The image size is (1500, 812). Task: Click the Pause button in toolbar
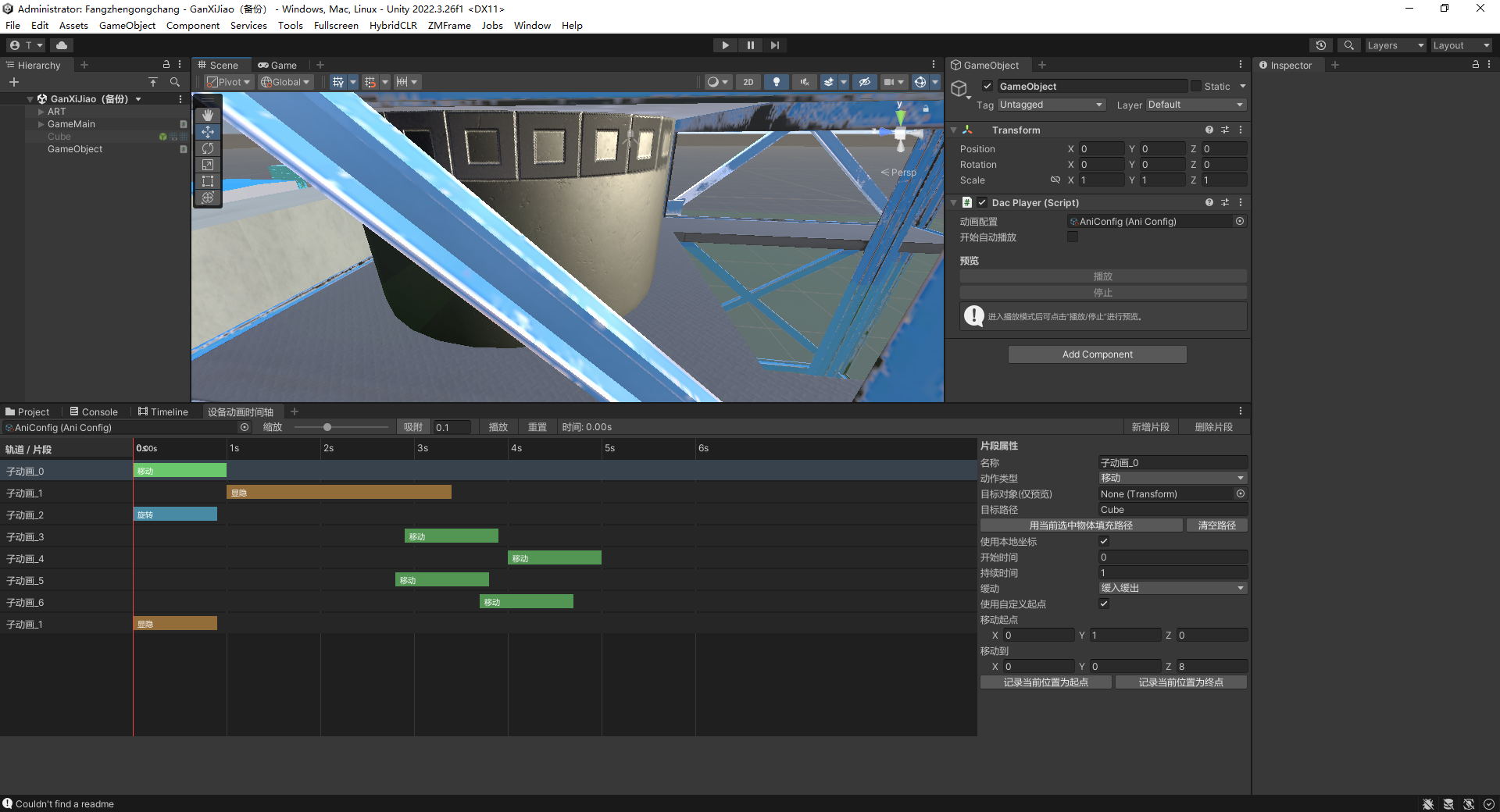(750, 45)
